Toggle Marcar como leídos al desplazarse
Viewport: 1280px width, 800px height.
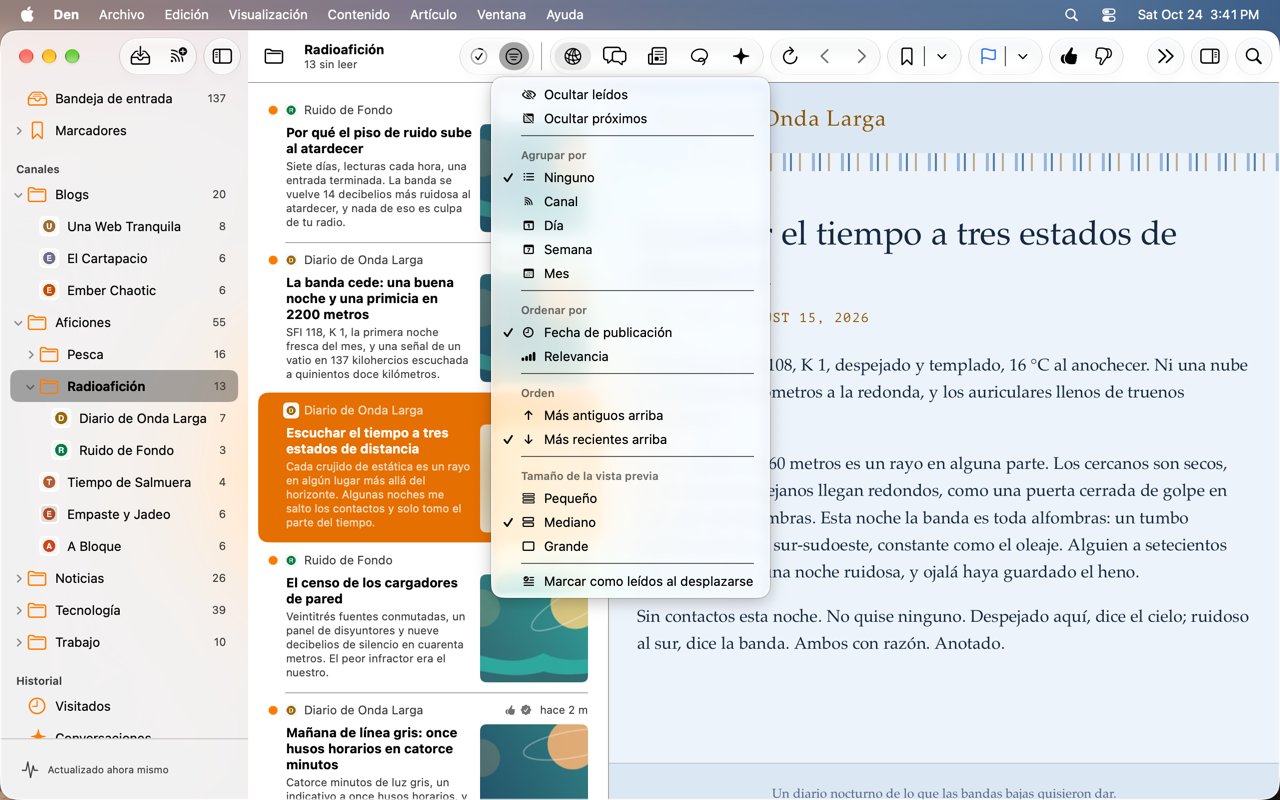(631, 582)
